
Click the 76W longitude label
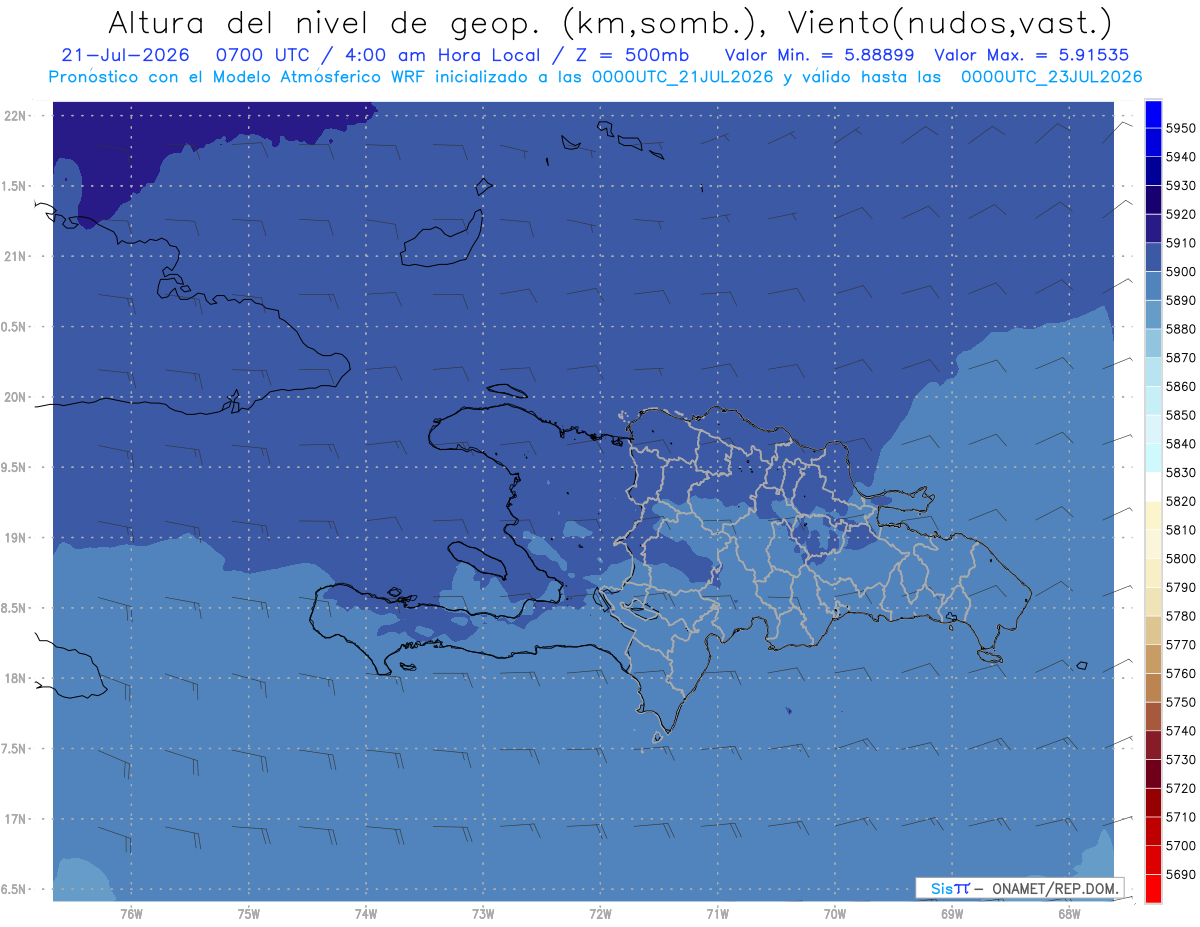(131, 914)
